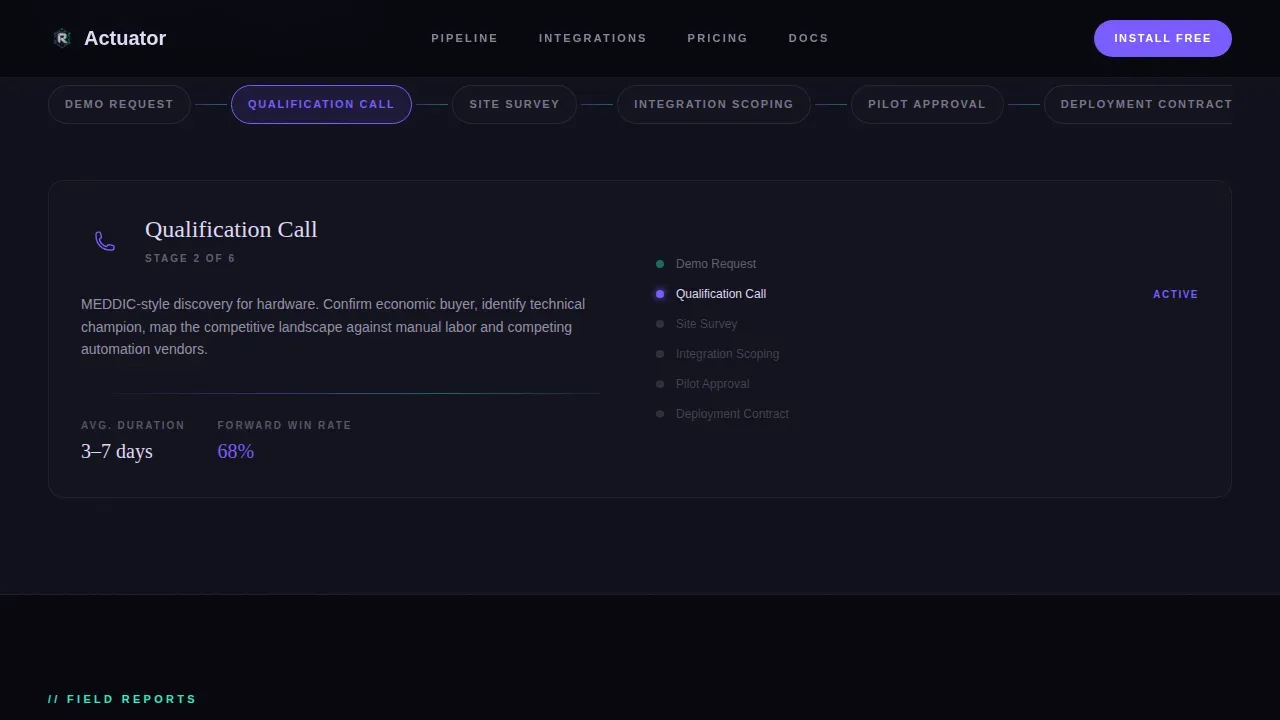Image resolution: width=1280 pixels, height=720 pixels.
Task: Click the "// FIELD REPORTS" section heading
Action: point(122,699)
